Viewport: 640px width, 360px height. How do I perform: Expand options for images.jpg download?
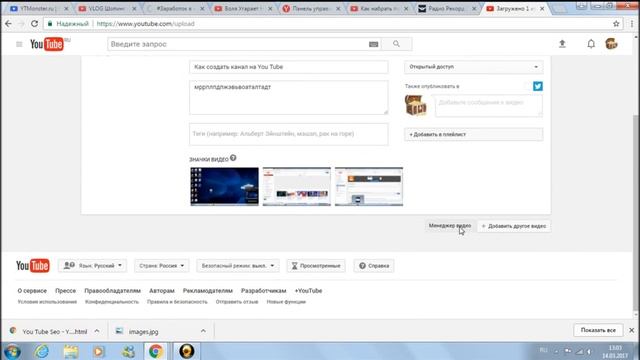pyautogui.click(x=203, y=331)
